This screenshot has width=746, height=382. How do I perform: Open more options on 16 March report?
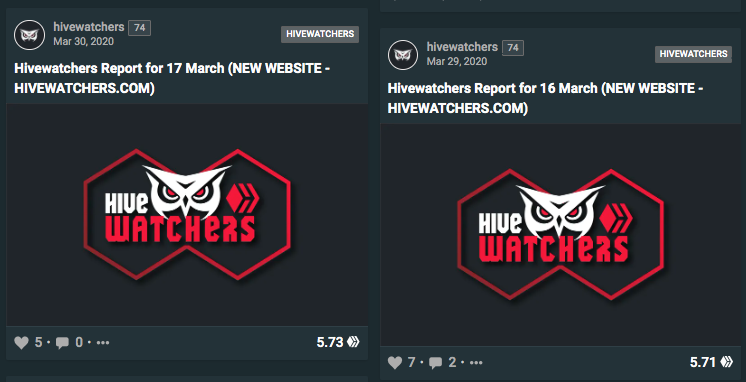pos(476,362)
